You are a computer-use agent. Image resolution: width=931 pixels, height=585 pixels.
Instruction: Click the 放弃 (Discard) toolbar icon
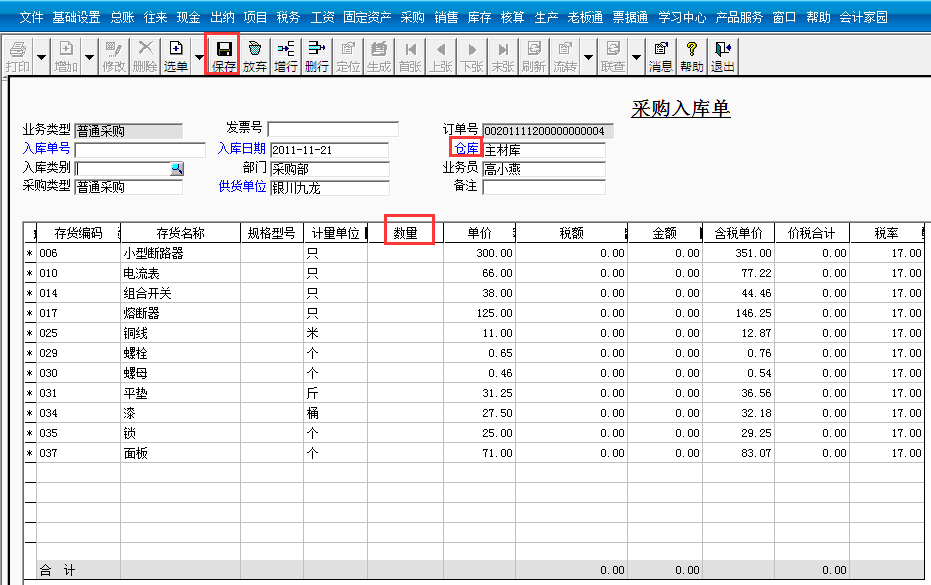(x=255, y=54)
